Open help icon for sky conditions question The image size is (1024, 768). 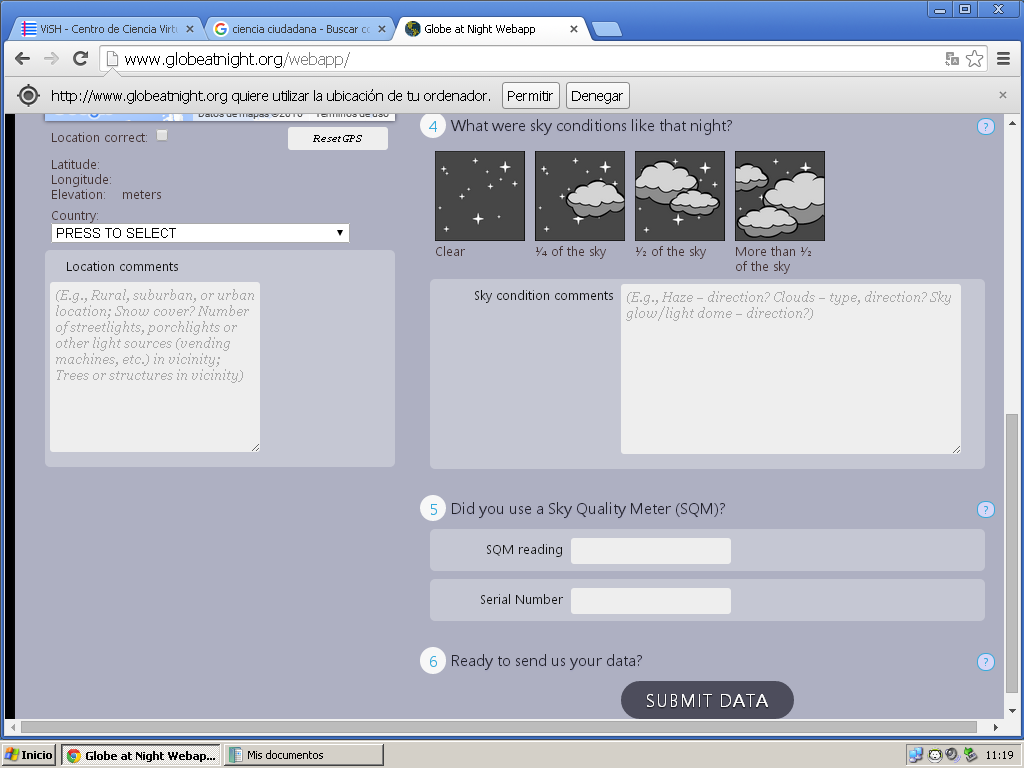click(x=985, y=127)
